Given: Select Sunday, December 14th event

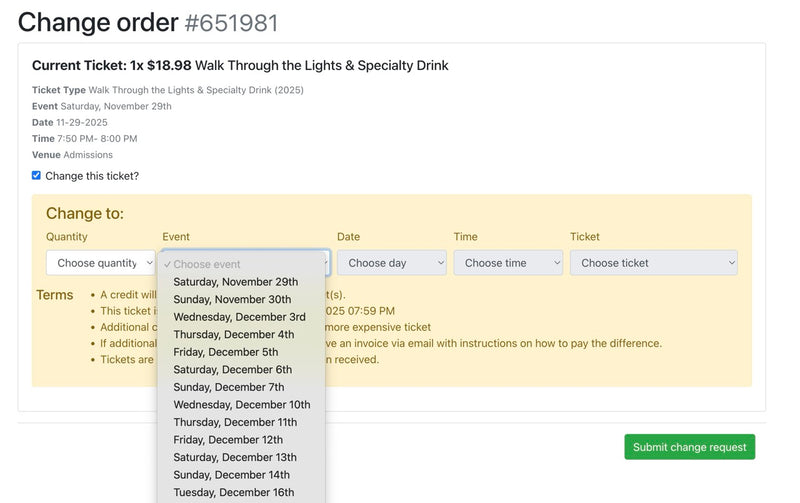Looking at the screenshot, I should pyautogui.click(x=231, y=475).
